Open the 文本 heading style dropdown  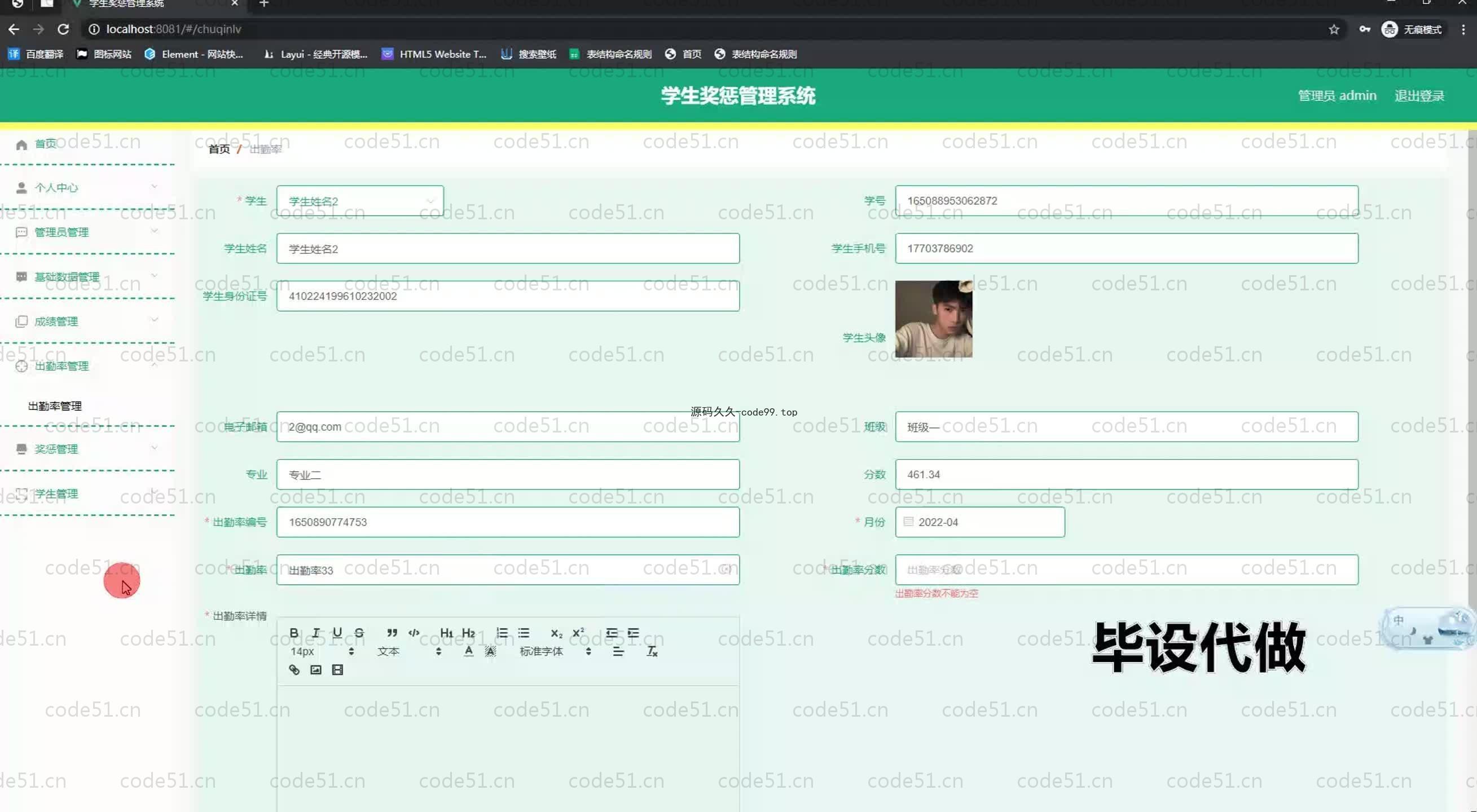409,651
